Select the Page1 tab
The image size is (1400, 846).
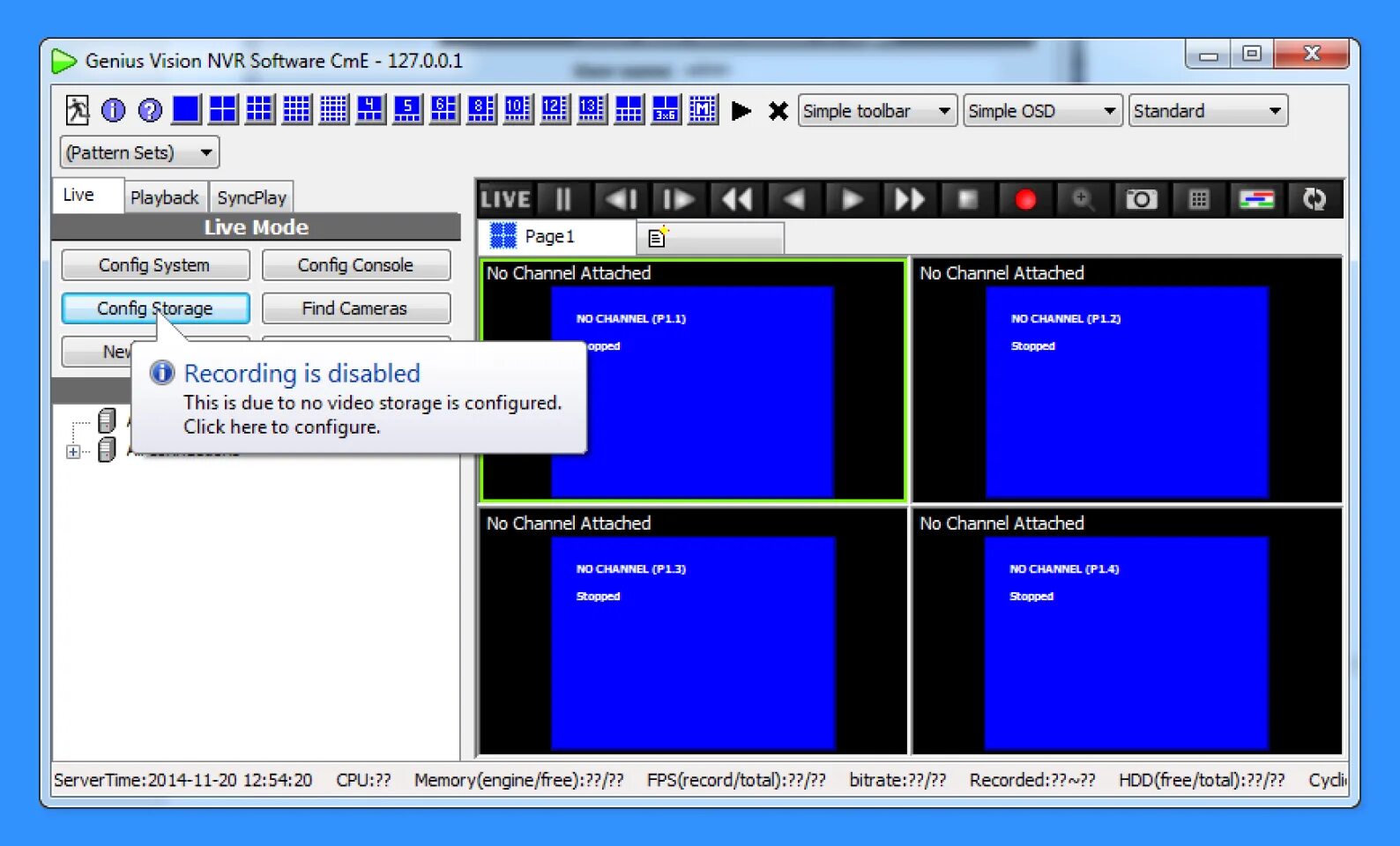tap(559, 236)
